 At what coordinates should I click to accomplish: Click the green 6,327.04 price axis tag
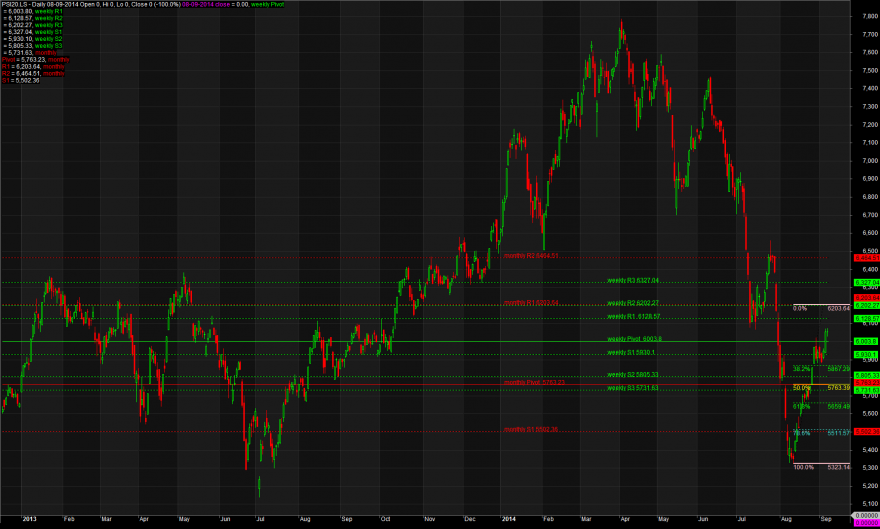click(866, 283)
